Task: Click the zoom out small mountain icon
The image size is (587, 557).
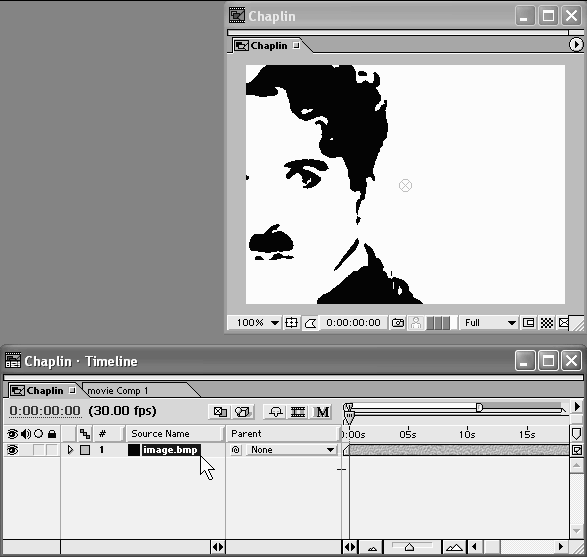Action: tap(372, 548)
